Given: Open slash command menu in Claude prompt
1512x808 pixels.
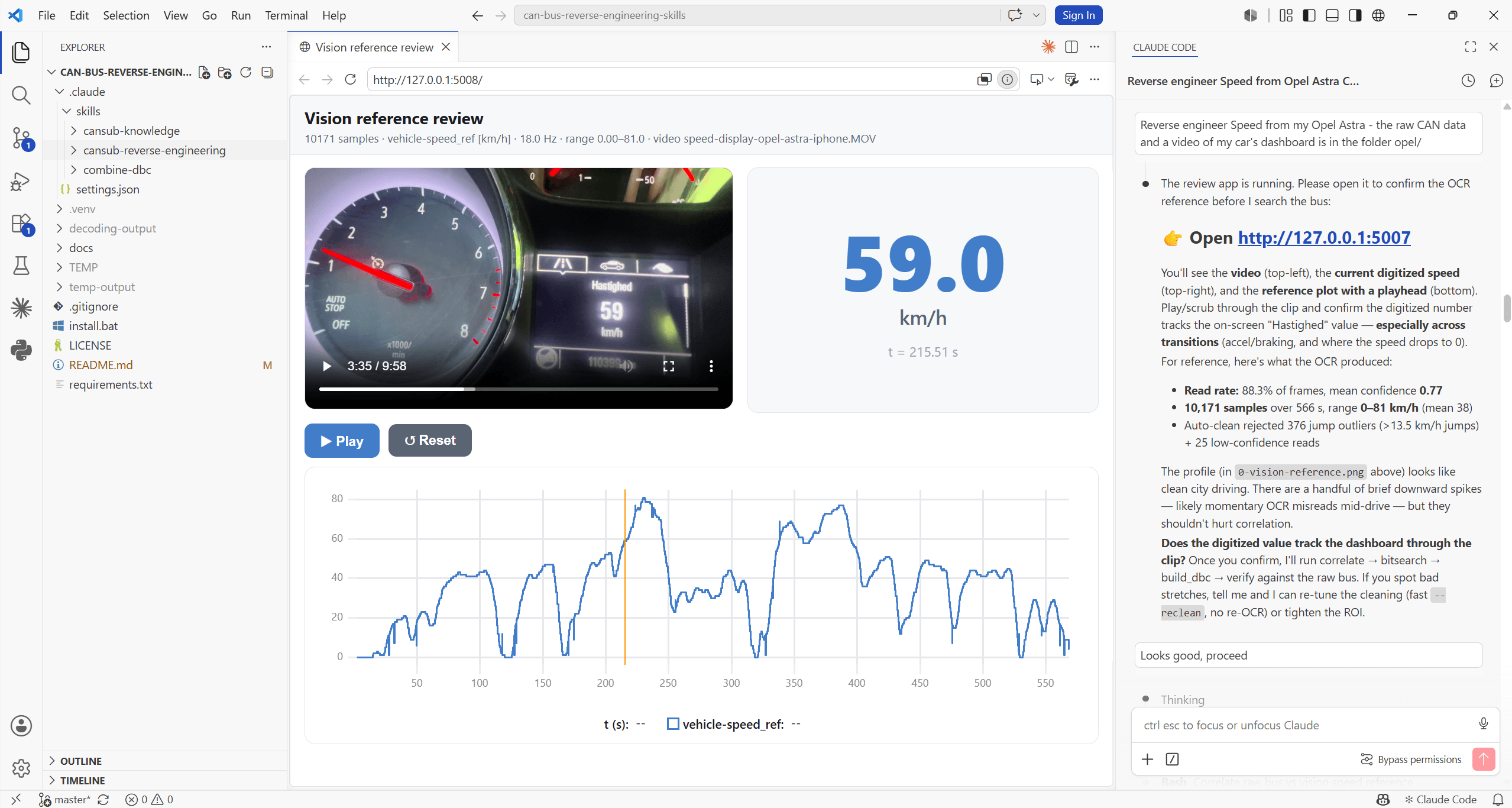Looking at the screenshot, I should pos(1172,759).
